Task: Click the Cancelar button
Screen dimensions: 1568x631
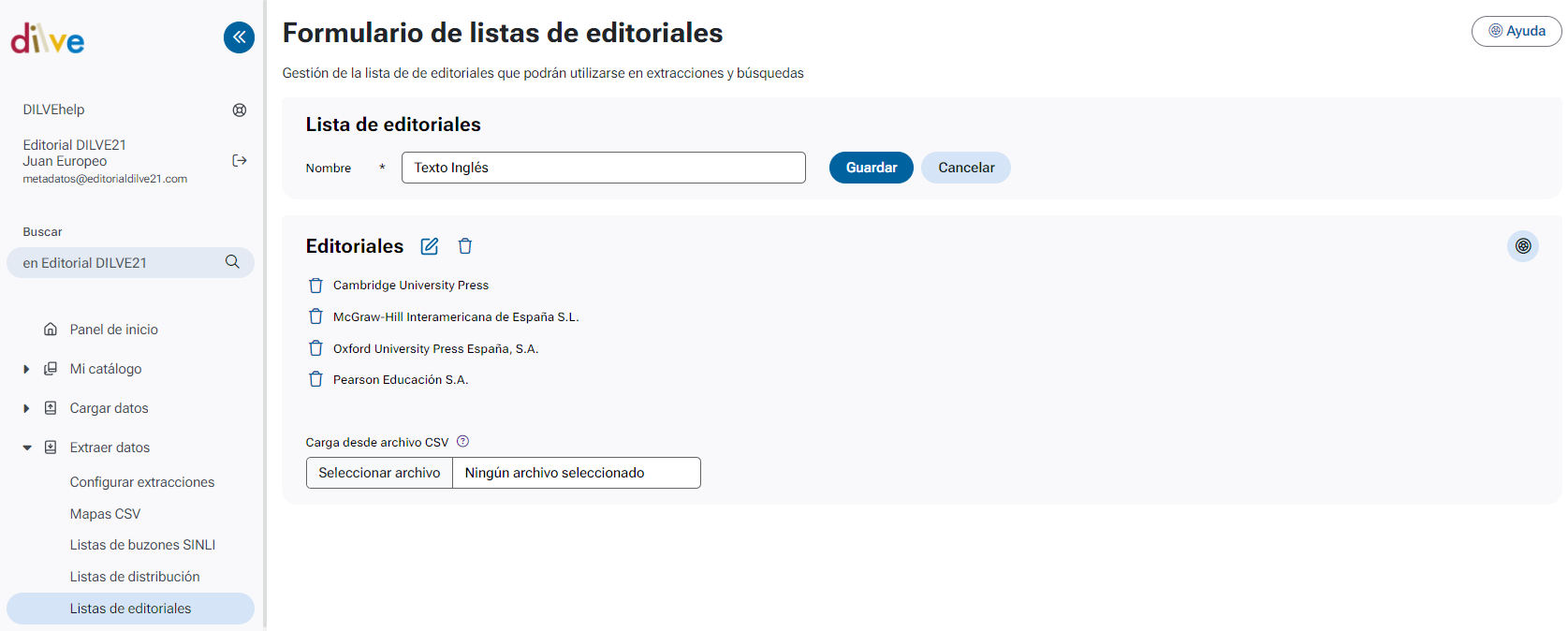Action: [x=966, y=168]
